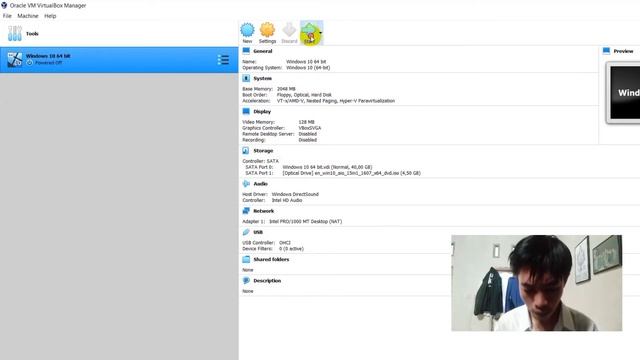640x360 pixels.
Task: Click the Tools icon in sidebar
Action: tap(15, 33)
